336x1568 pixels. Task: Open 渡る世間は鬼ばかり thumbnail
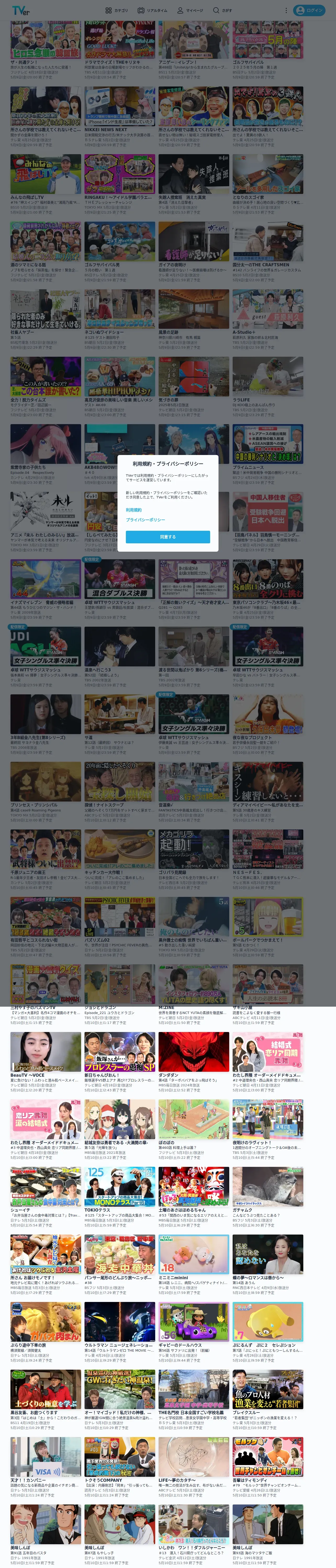(x=193, y=647)
